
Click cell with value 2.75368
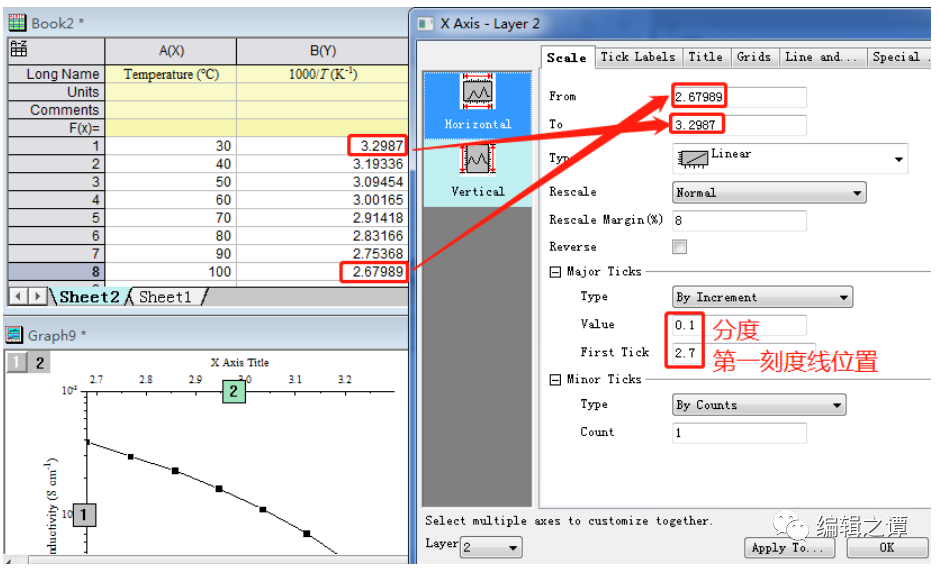(322, 254)
